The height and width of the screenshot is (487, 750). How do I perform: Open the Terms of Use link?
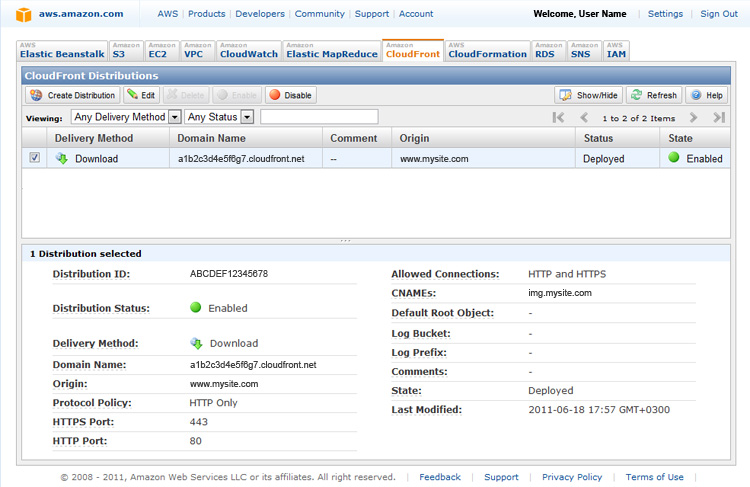coord(654,477)
